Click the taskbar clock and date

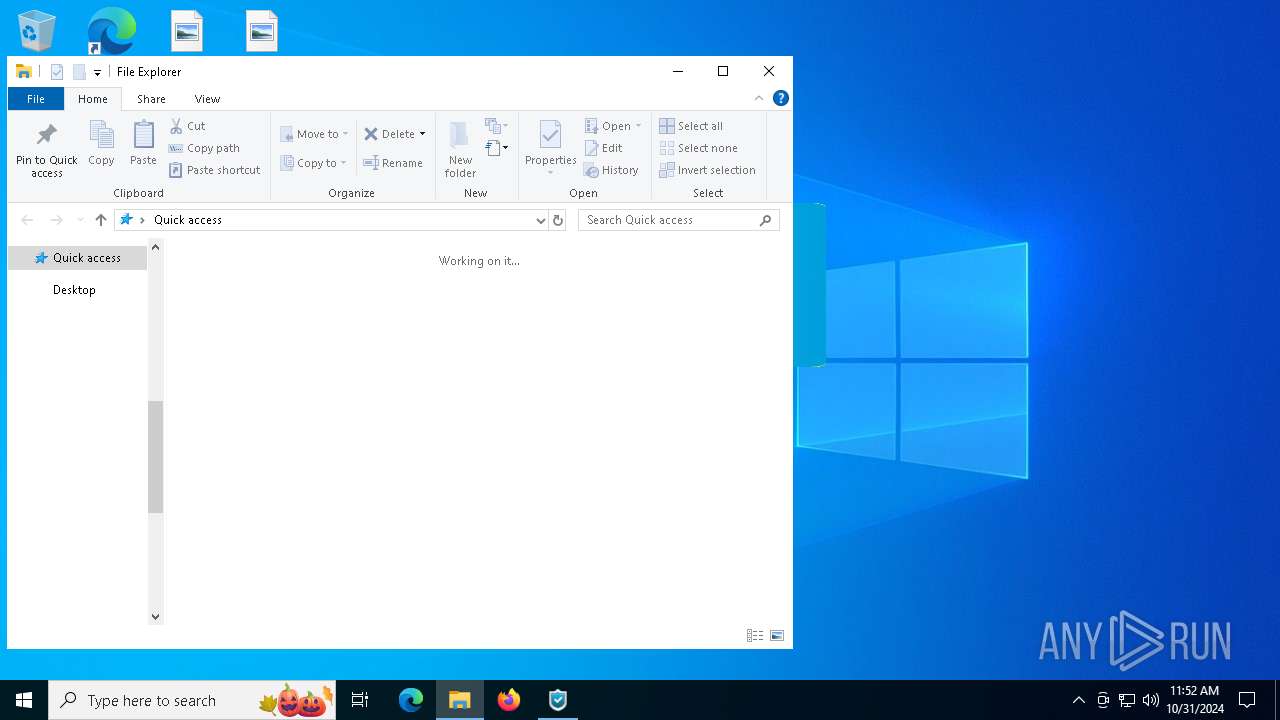[1195, 700]
